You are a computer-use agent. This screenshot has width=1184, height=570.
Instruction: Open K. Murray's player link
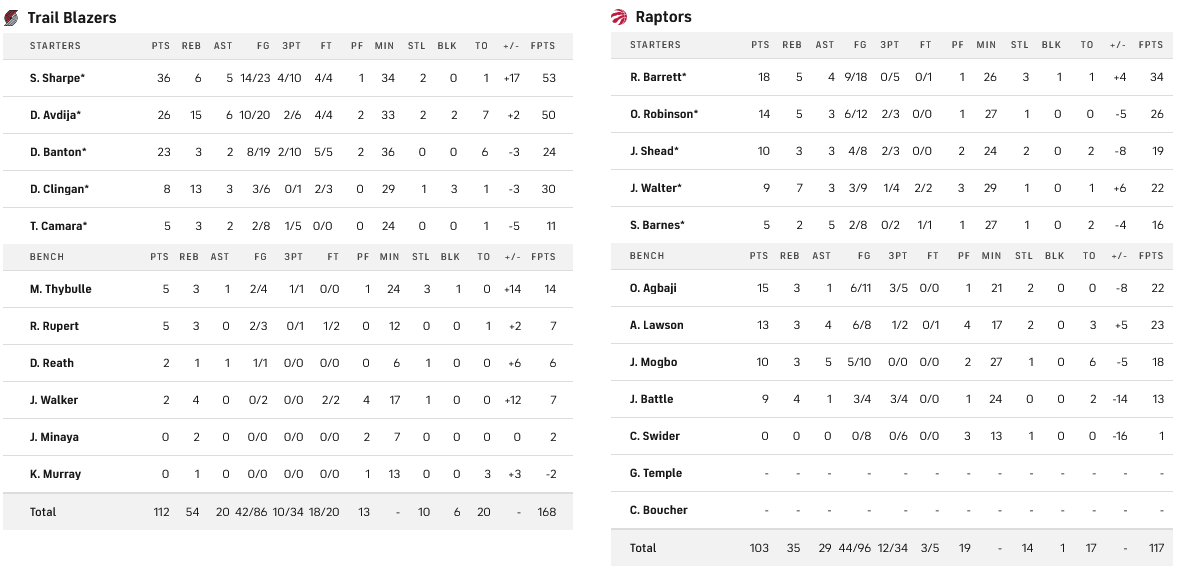point(55,474)
